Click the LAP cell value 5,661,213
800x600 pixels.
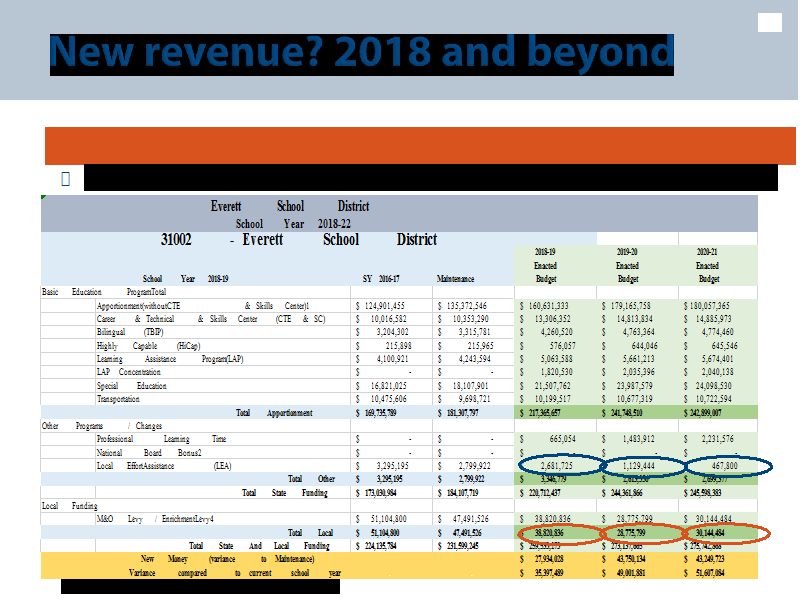coord(638,359)
